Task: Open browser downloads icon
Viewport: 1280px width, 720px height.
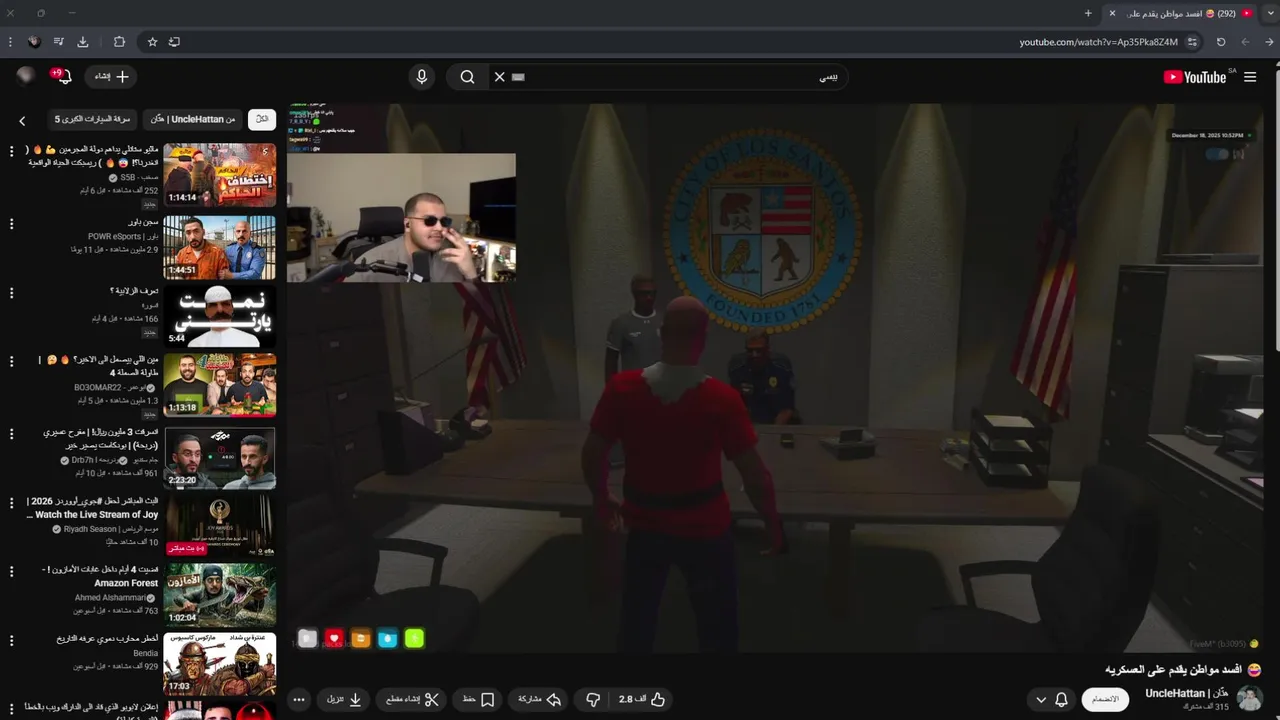Action: [x=83, y=42]
